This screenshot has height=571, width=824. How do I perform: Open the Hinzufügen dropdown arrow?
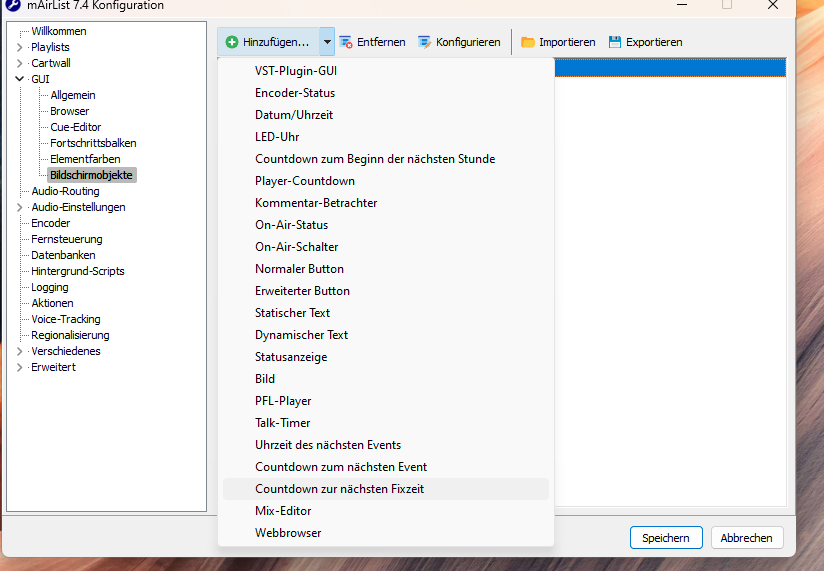pos(327,42)
